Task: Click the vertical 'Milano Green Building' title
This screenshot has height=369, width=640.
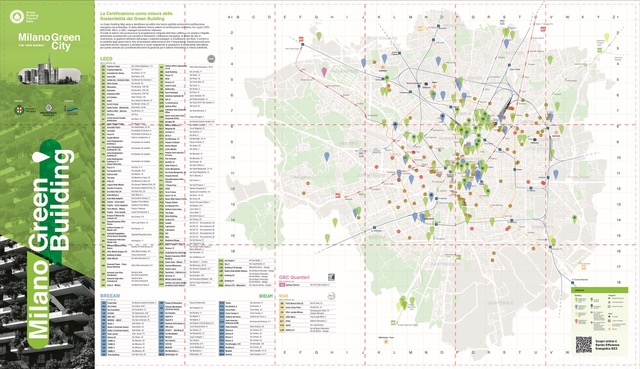Action: pyautogui.click(x=51, y=244)
